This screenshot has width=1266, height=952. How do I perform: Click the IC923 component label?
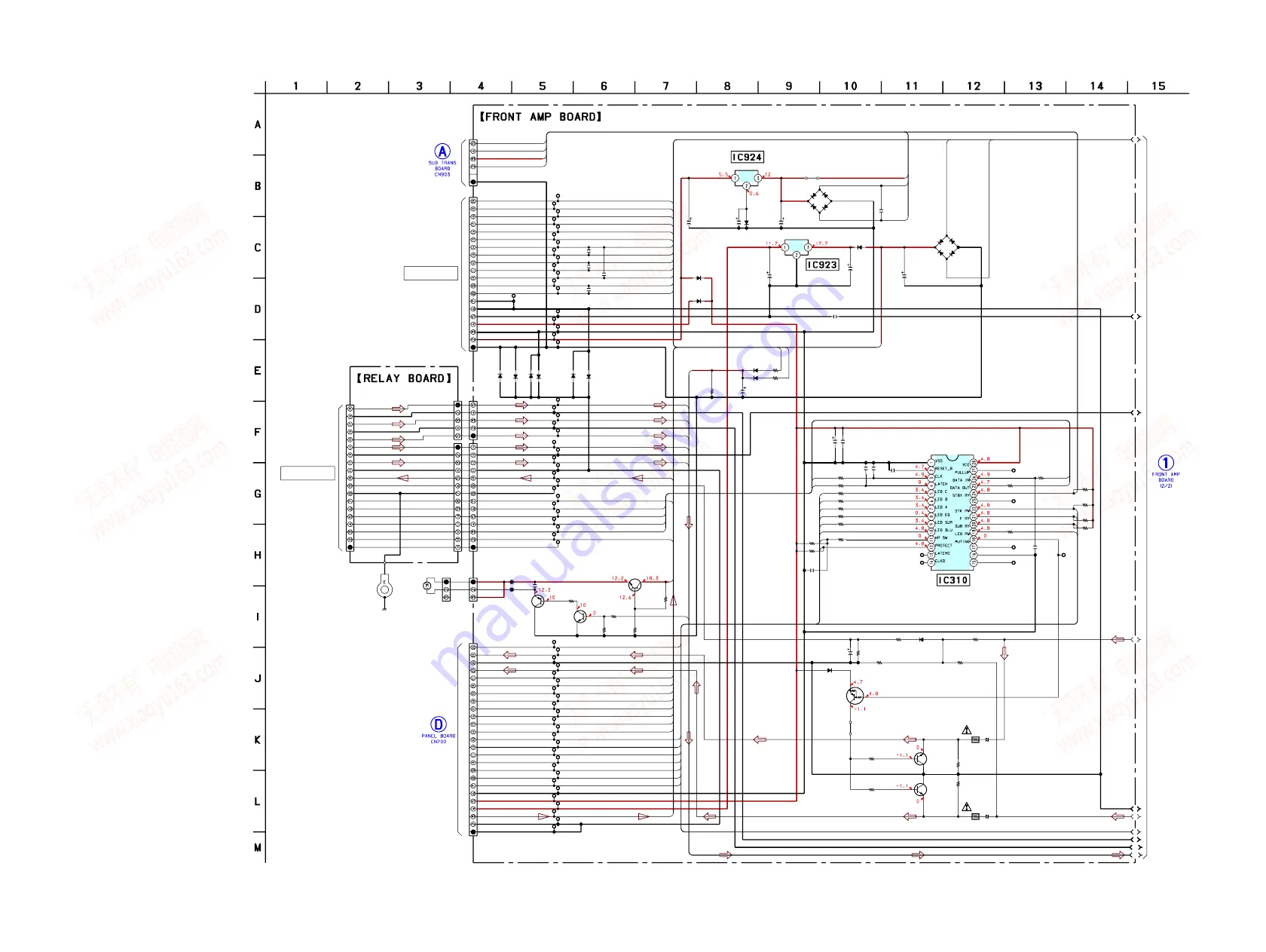(822, 265)
